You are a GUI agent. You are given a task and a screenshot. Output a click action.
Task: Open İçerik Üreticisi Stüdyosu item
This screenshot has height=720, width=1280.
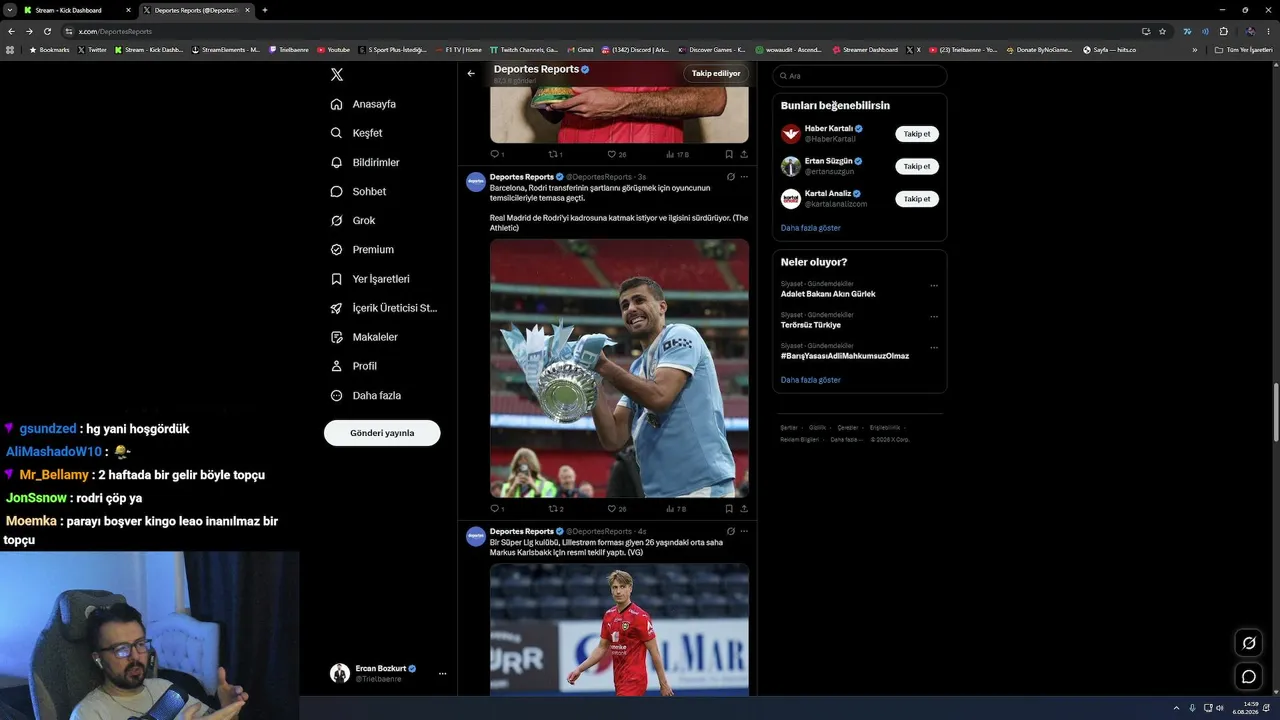384,308
